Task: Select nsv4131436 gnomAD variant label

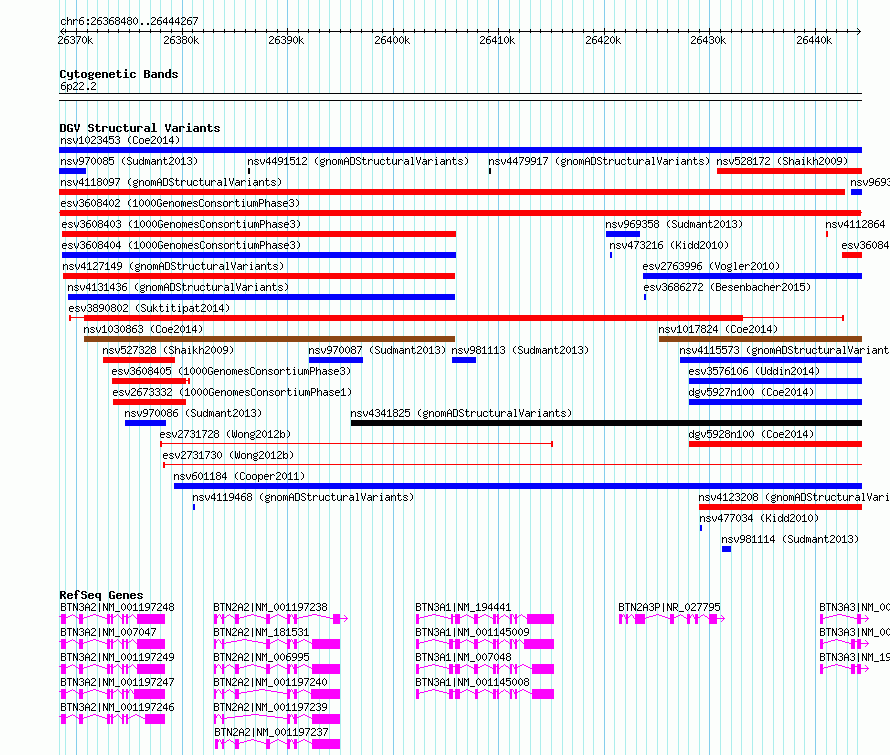Action: pyautogui.click(x=178, y=287)
